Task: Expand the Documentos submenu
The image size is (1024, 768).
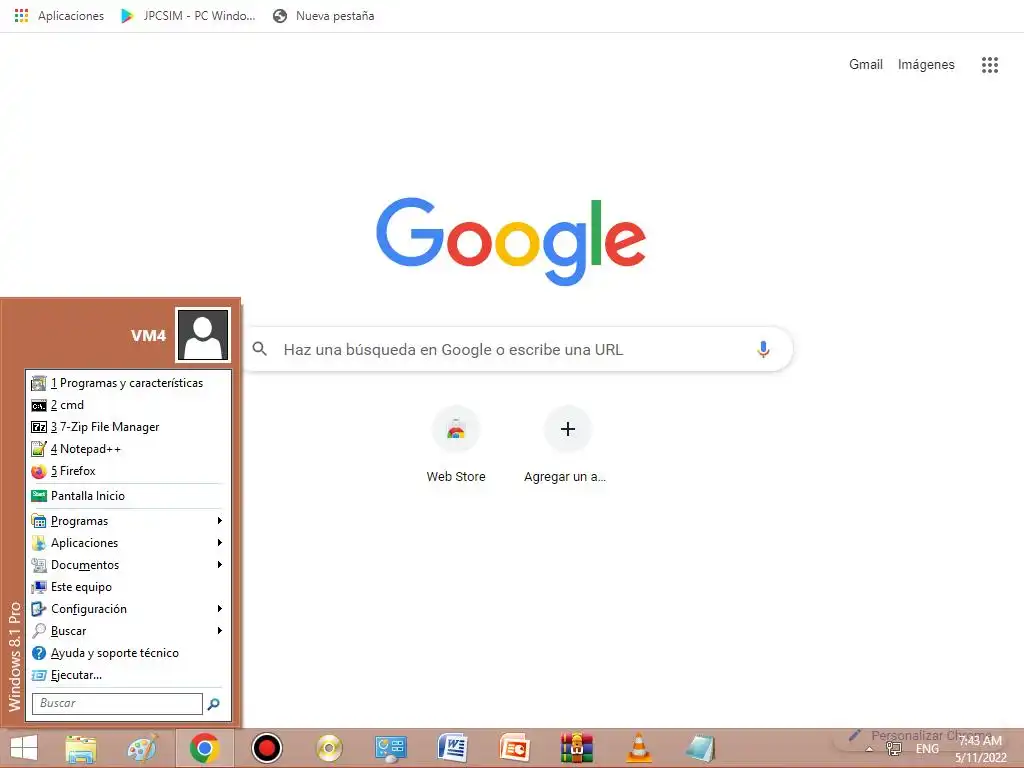Action: (x=128, y=565)
